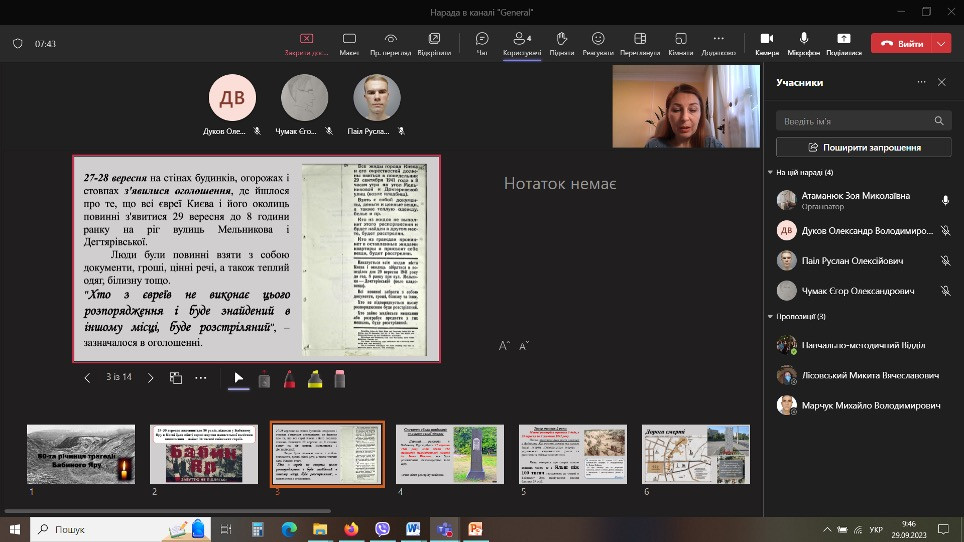Screen dimensions: 964x542
Task: Open slide grid view icon
Action: tap(176, 378)
